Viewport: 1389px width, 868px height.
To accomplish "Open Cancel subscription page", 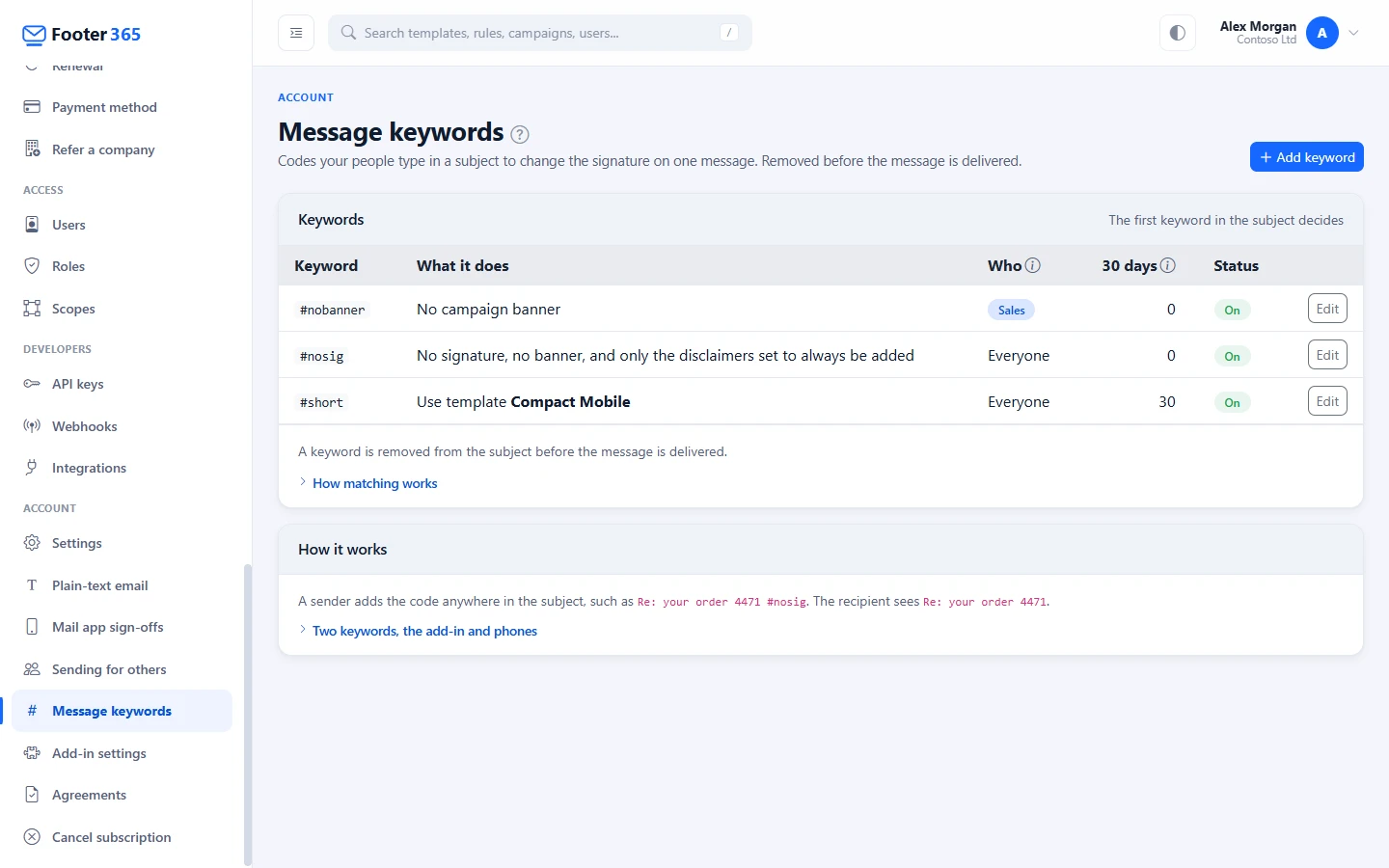I will [x=122, y=837].
